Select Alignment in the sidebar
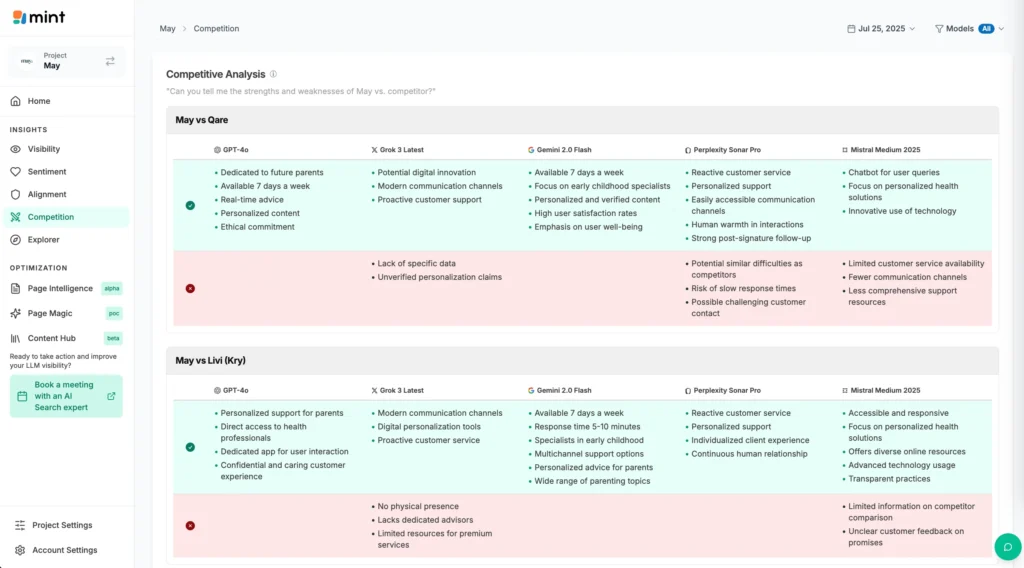Image resolution: width=1024 pixels, height=568 pixels. (x=47, y=194)
